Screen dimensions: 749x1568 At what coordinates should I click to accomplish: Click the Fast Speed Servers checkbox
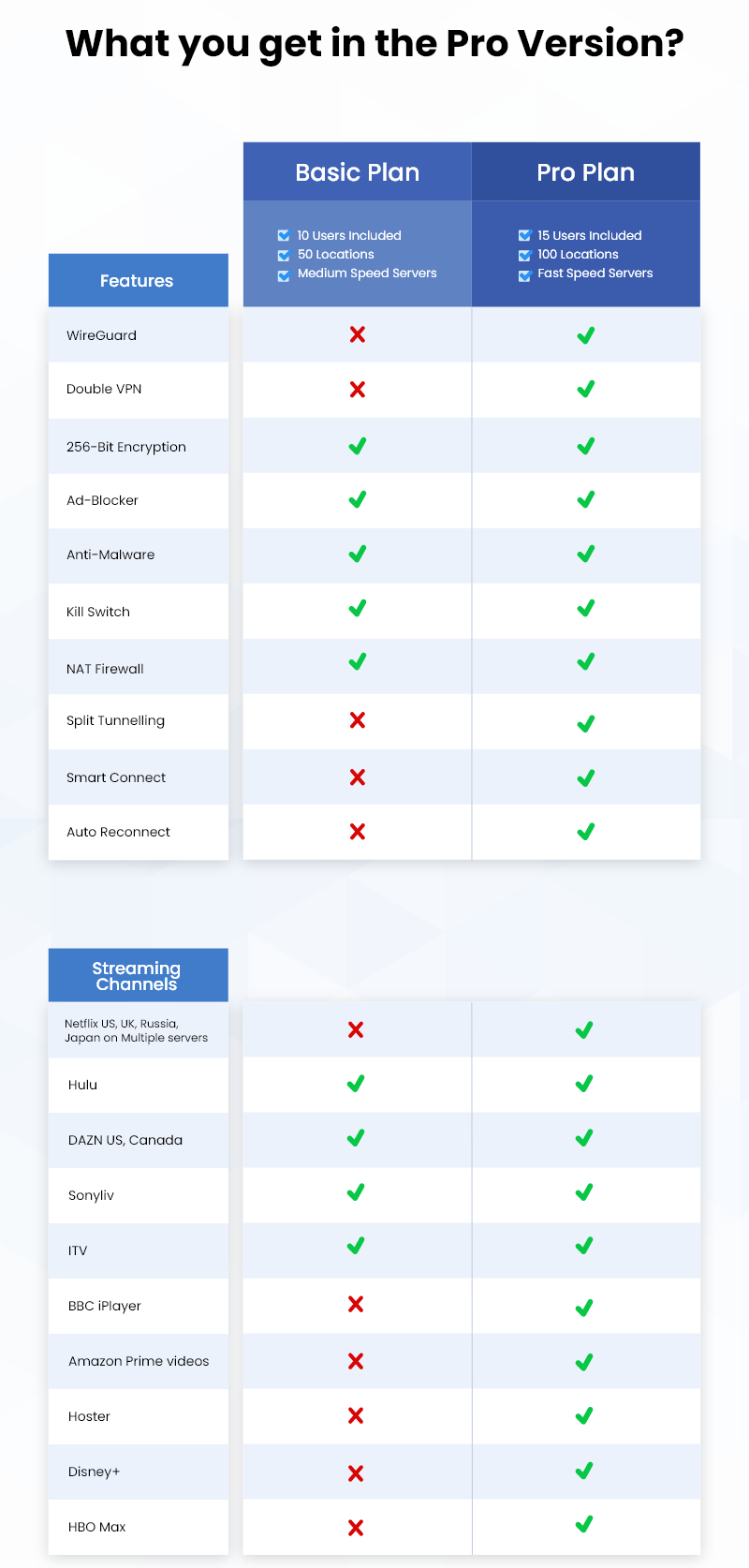pyautogui.click(x=524, y=274)
